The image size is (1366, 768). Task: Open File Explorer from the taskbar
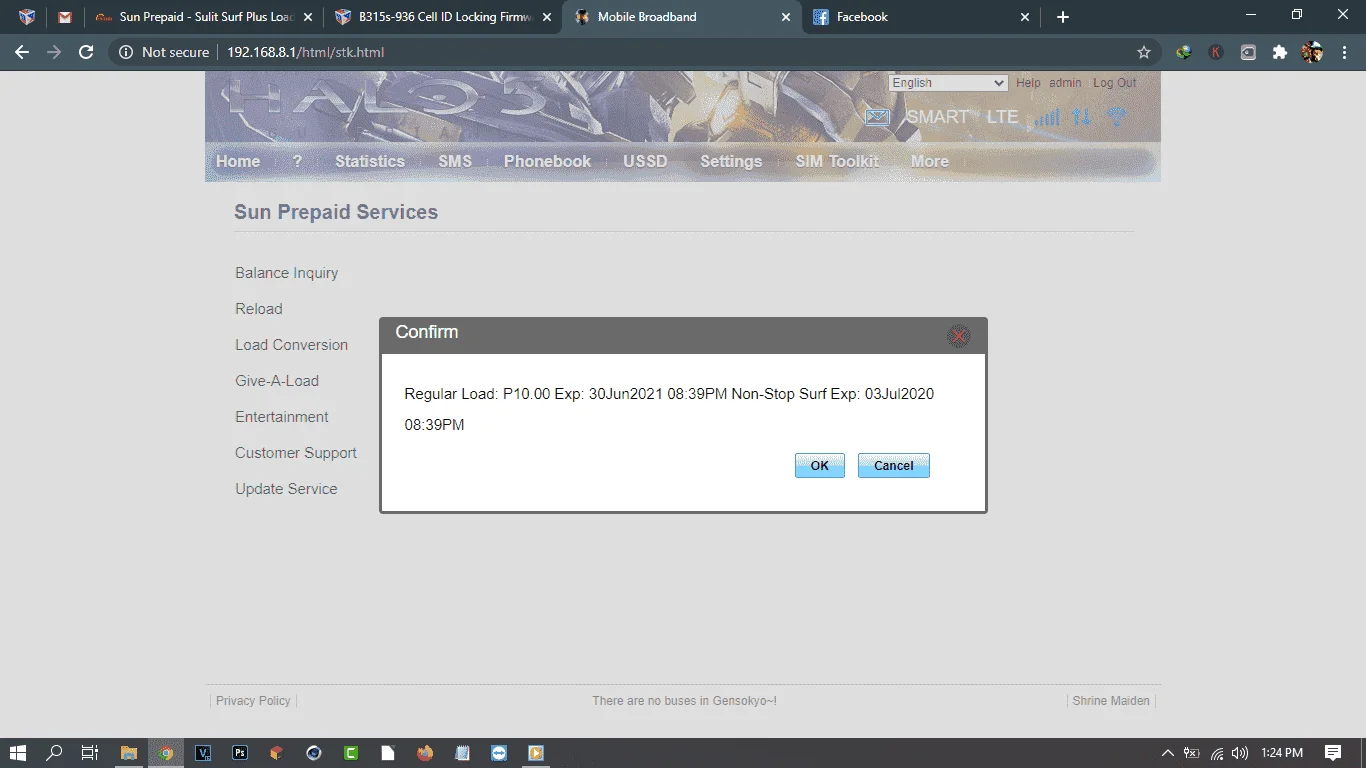pos(129,753)
